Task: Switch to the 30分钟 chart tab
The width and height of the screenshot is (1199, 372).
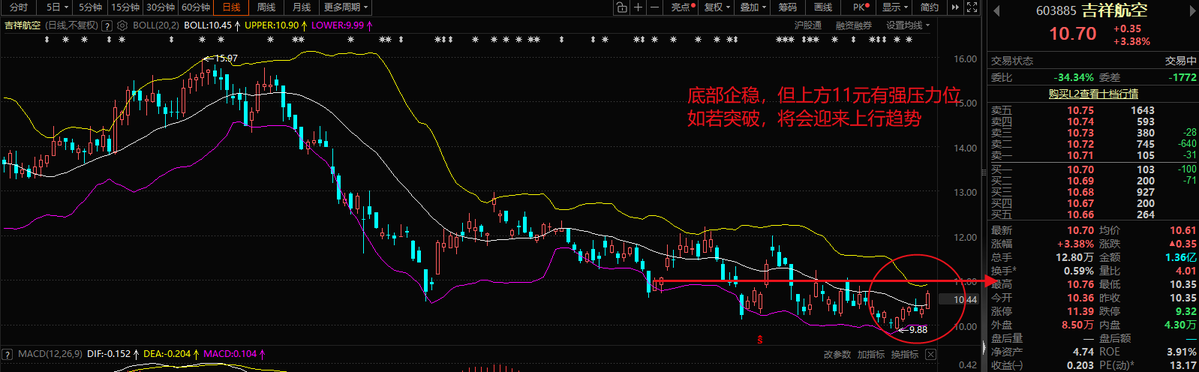Action: click(x=161, y=7)
